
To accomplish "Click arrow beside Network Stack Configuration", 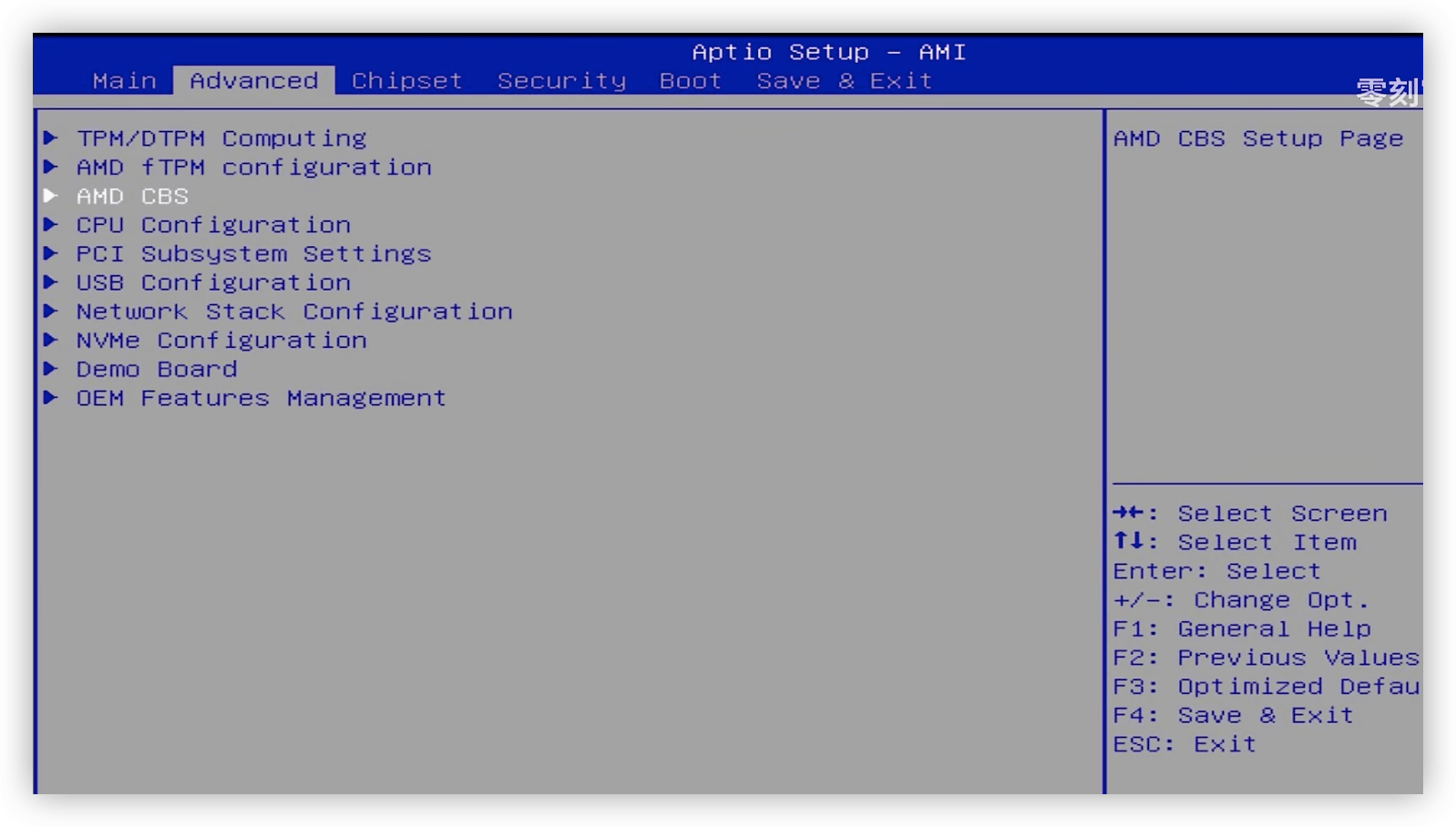I will point(51,311).
